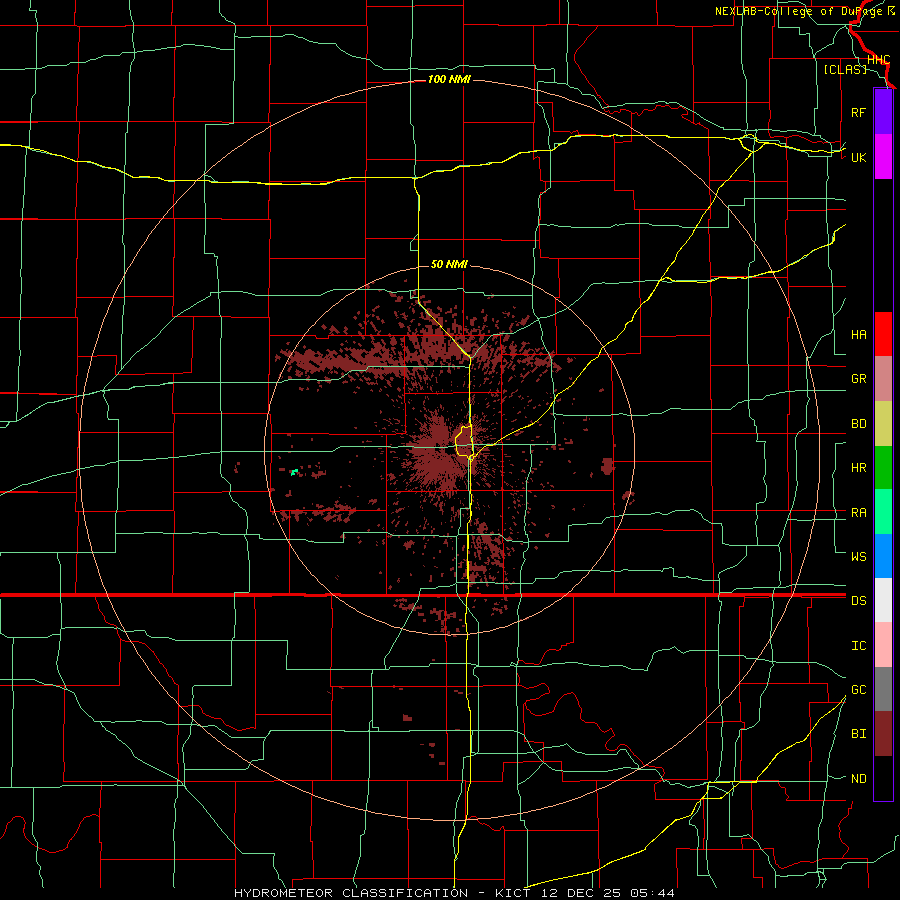Screen dimensions: 900x900
Task: Click the BD legend label
Action: [x=858, y=424]
